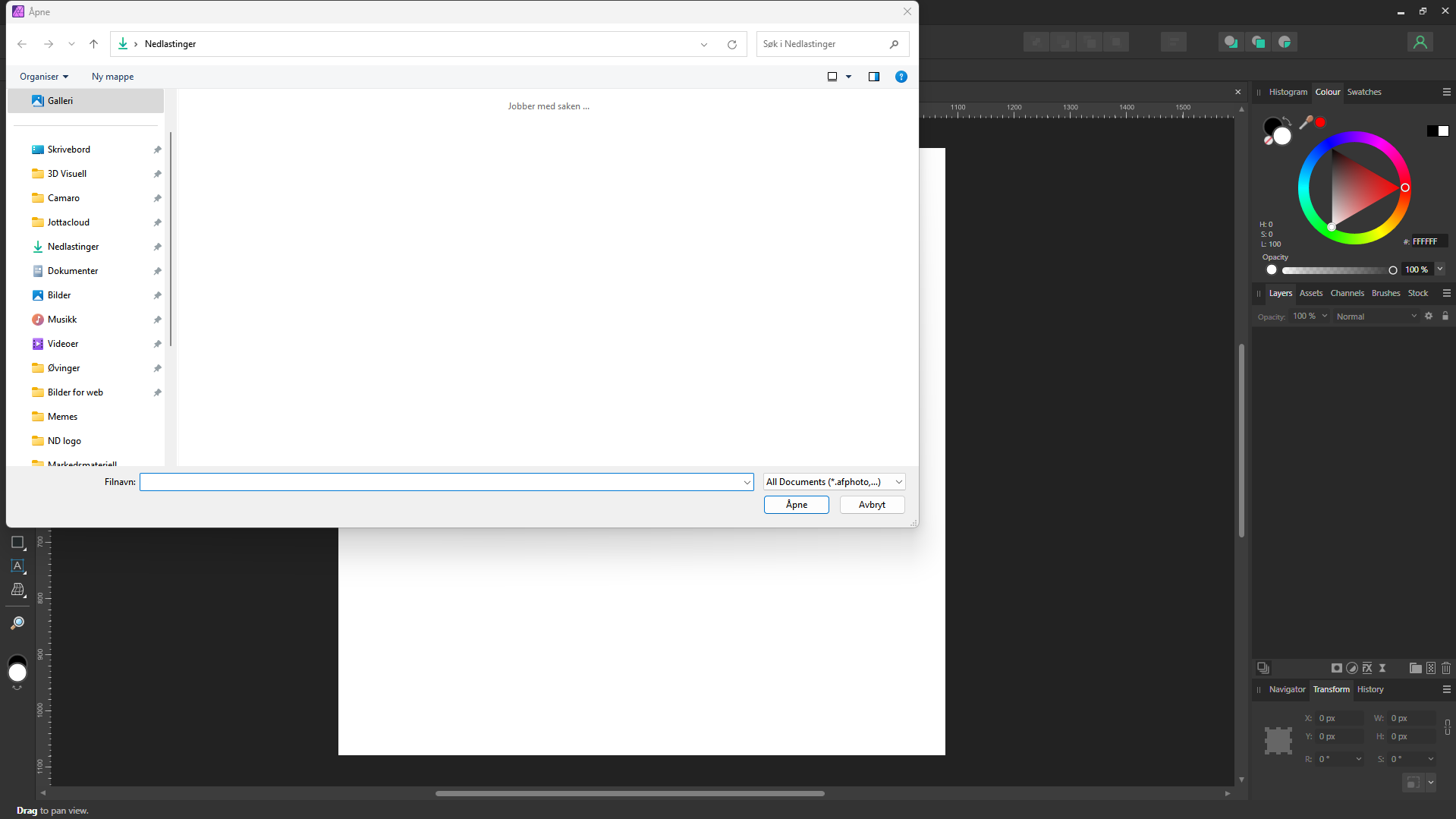Create a new folder with Ny mappe

coord(113,77)
